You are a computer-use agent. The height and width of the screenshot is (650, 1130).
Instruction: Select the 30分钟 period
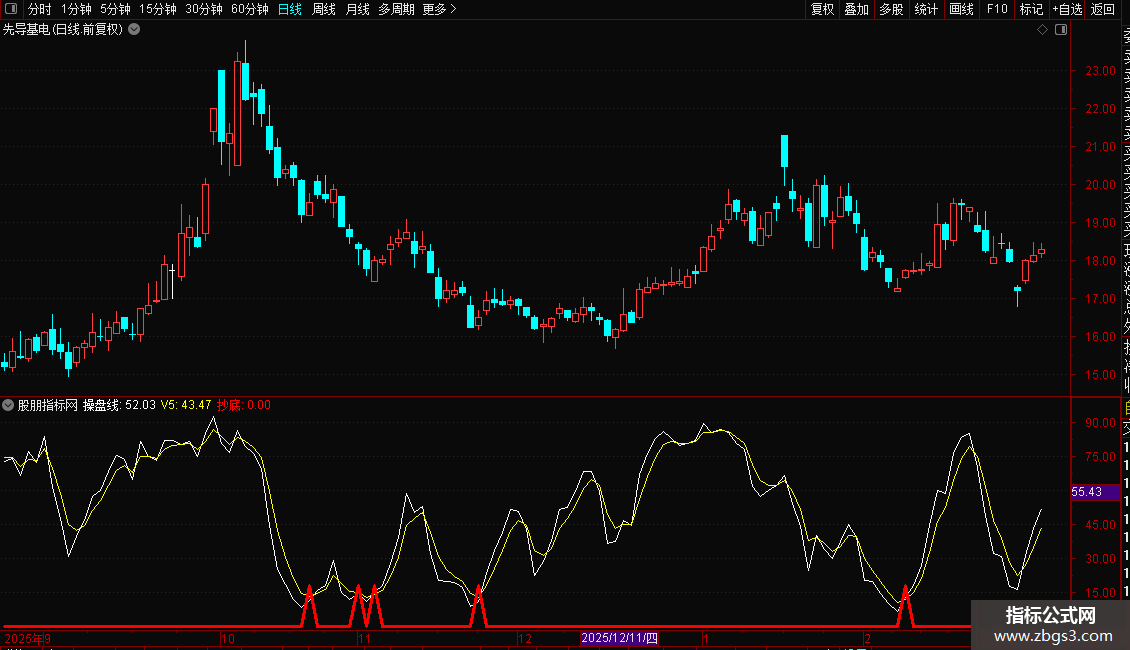point(203,9)
